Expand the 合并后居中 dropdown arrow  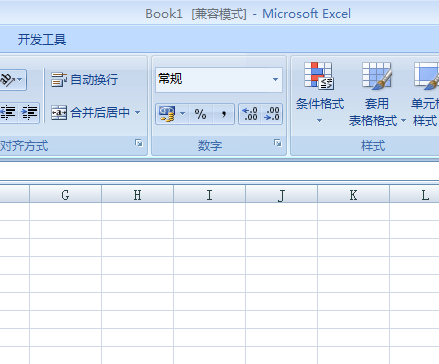pos(137,113)
